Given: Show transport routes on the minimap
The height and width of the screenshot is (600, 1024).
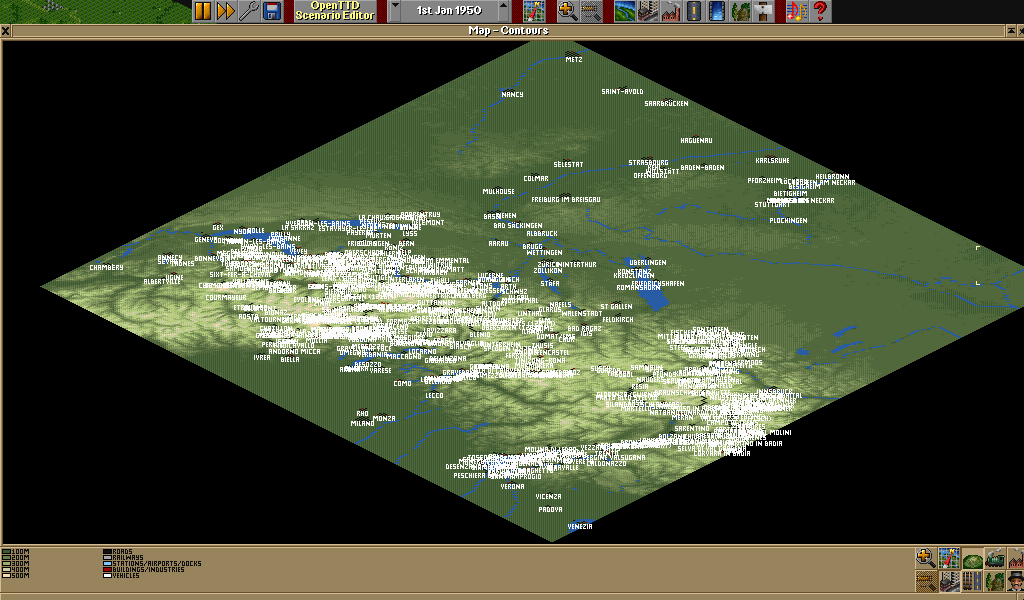Looking at the screenshot, I should click(972, 580).
